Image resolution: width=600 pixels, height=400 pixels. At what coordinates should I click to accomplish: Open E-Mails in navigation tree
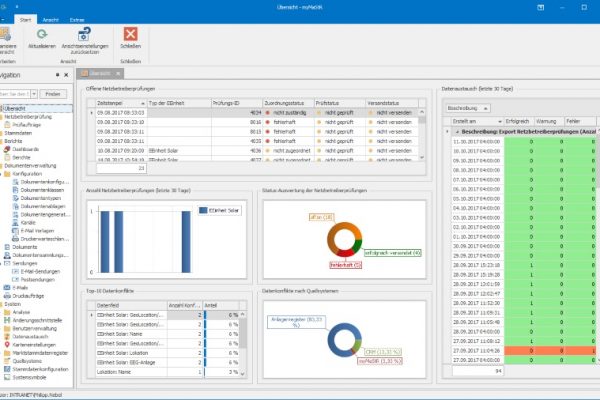tap(20, 288)
